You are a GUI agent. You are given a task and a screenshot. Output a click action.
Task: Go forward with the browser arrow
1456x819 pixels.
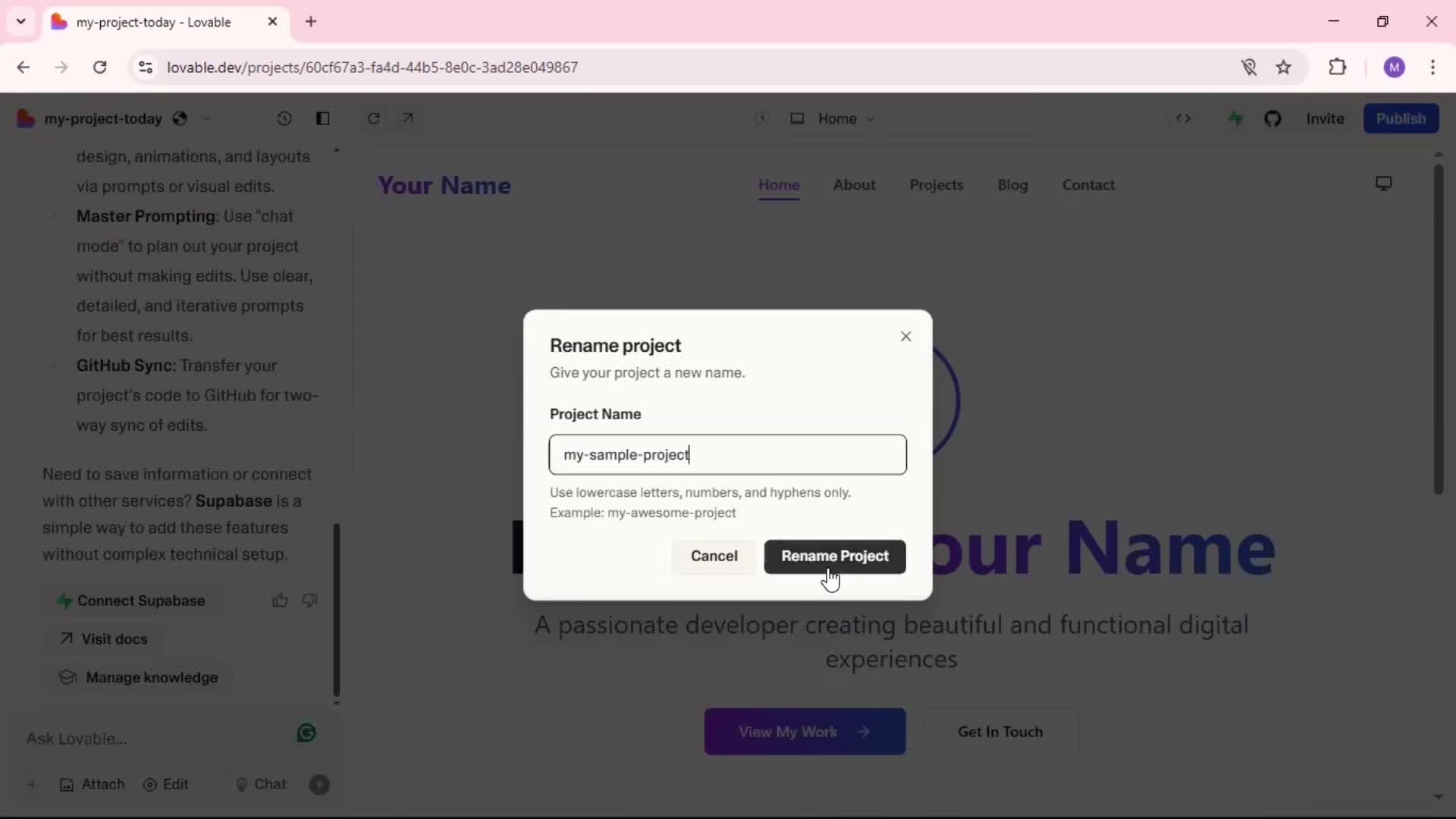[61, 67]
